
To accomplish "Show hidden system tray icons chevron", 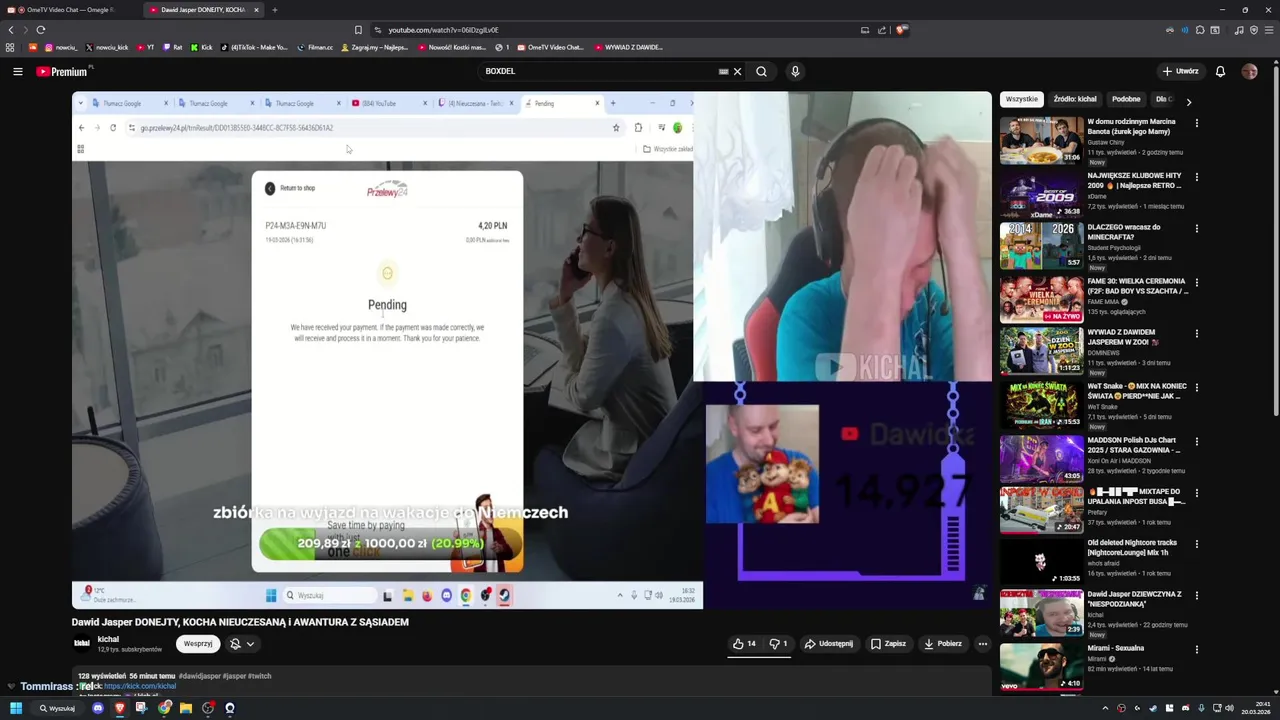I will click(1105, 708).
